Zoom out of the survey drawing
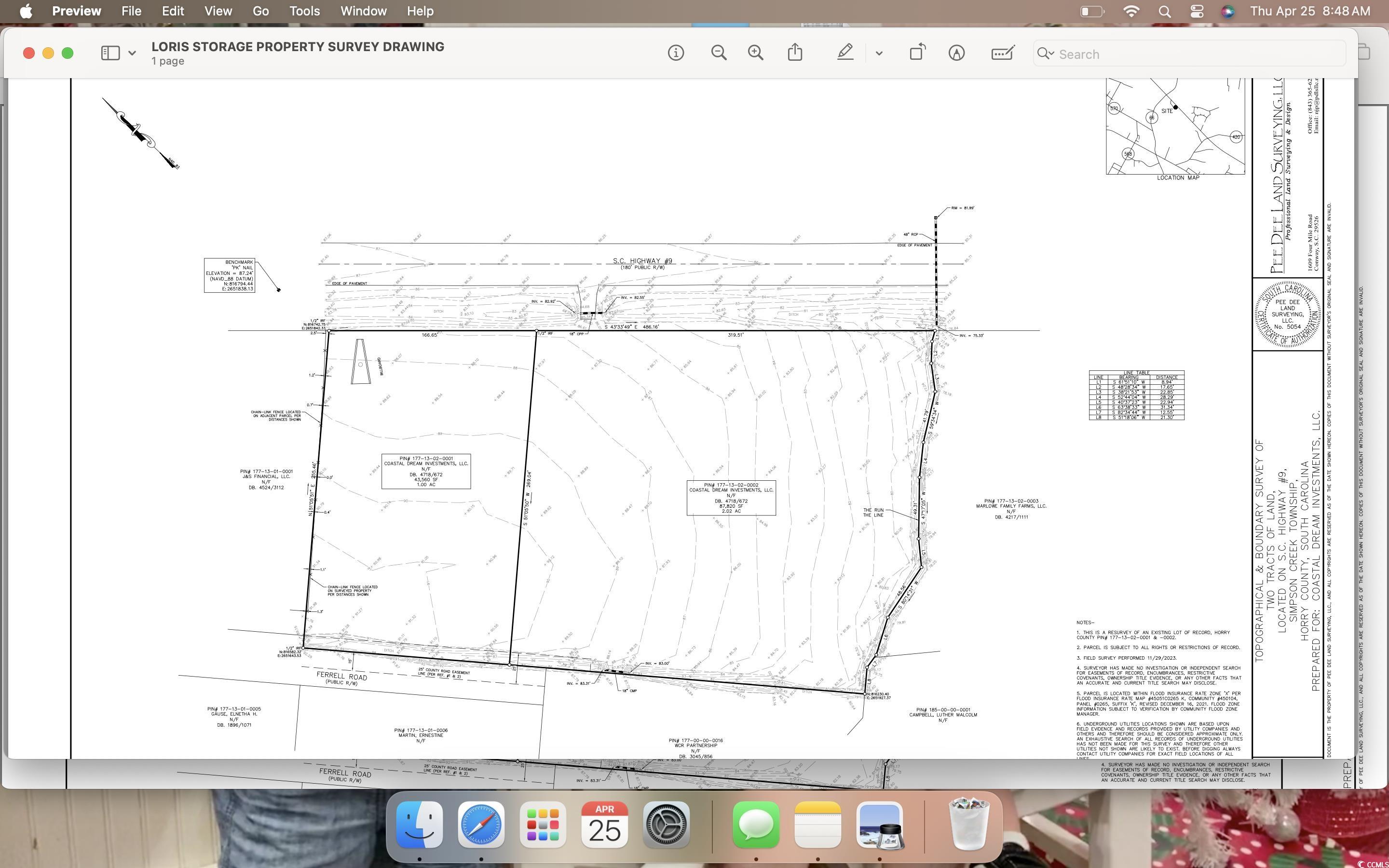 pos(719,54)
